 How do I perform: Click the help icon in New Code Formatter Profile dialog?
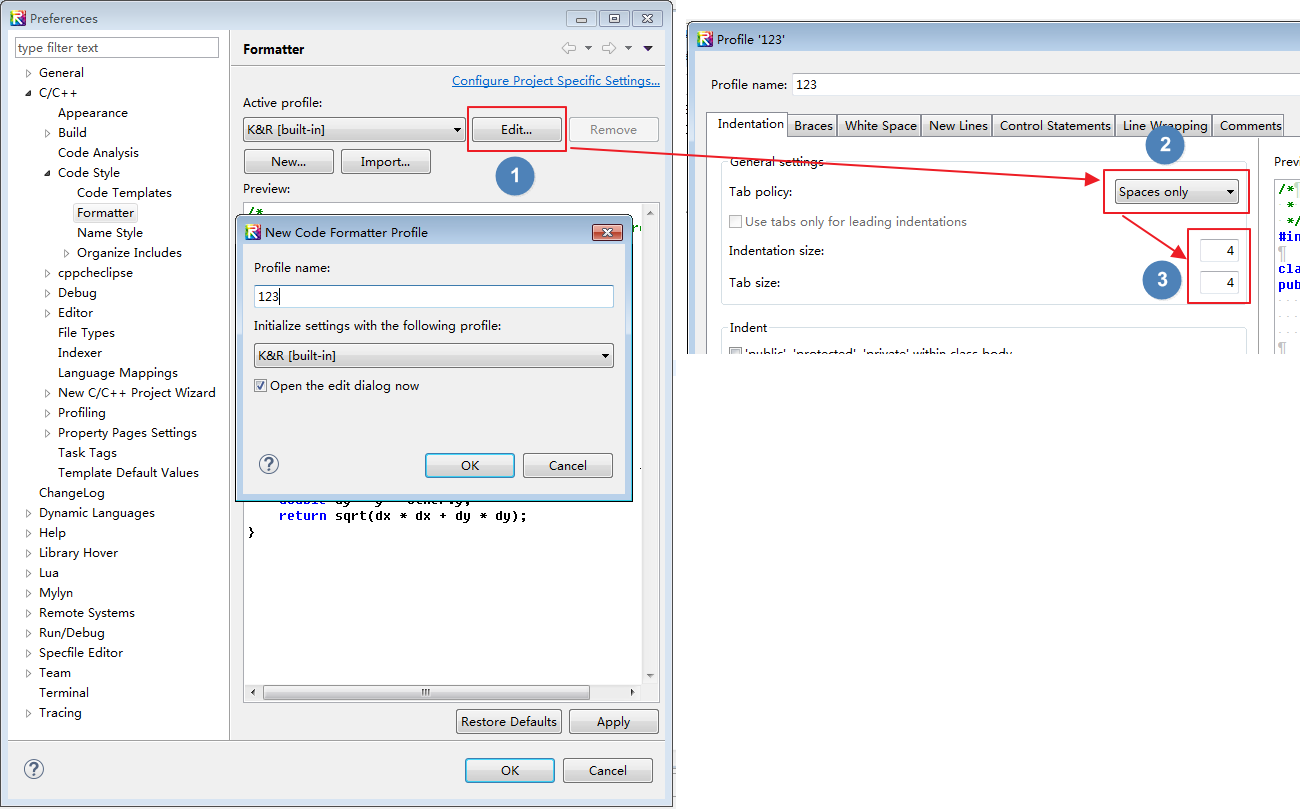[x=269, y=464]
